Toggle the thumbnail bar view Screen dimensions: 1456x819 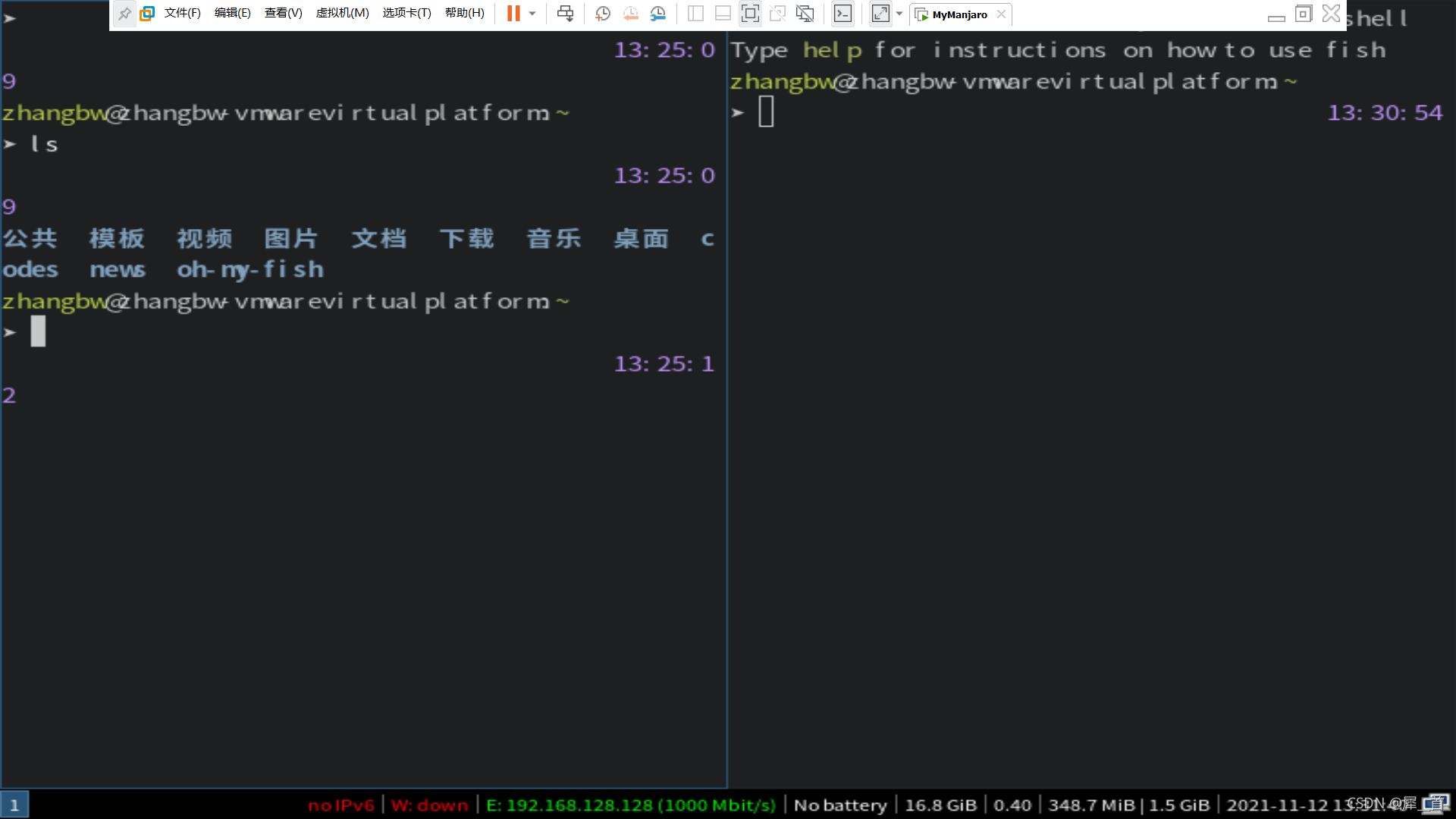723,14
